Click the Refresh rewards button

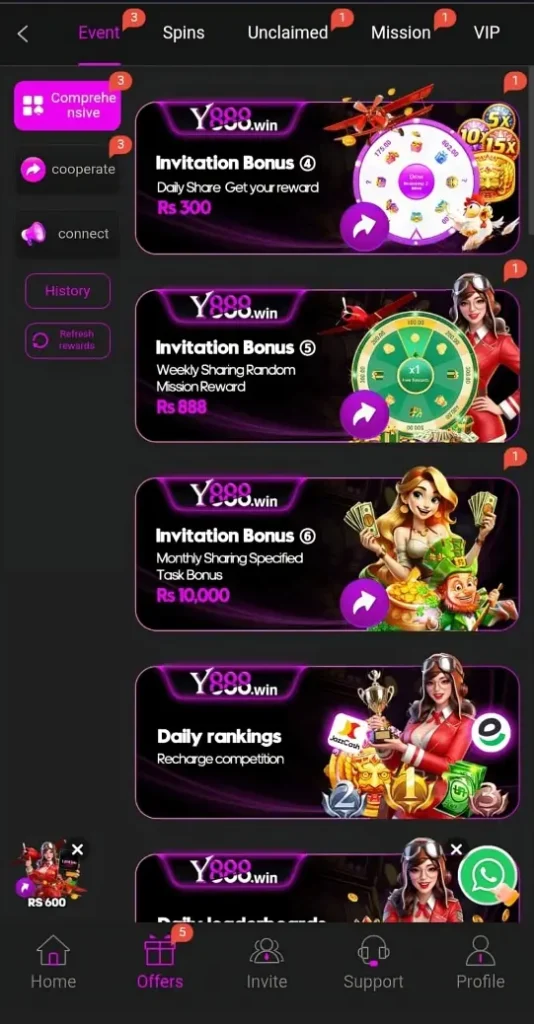tap(68, 340)
